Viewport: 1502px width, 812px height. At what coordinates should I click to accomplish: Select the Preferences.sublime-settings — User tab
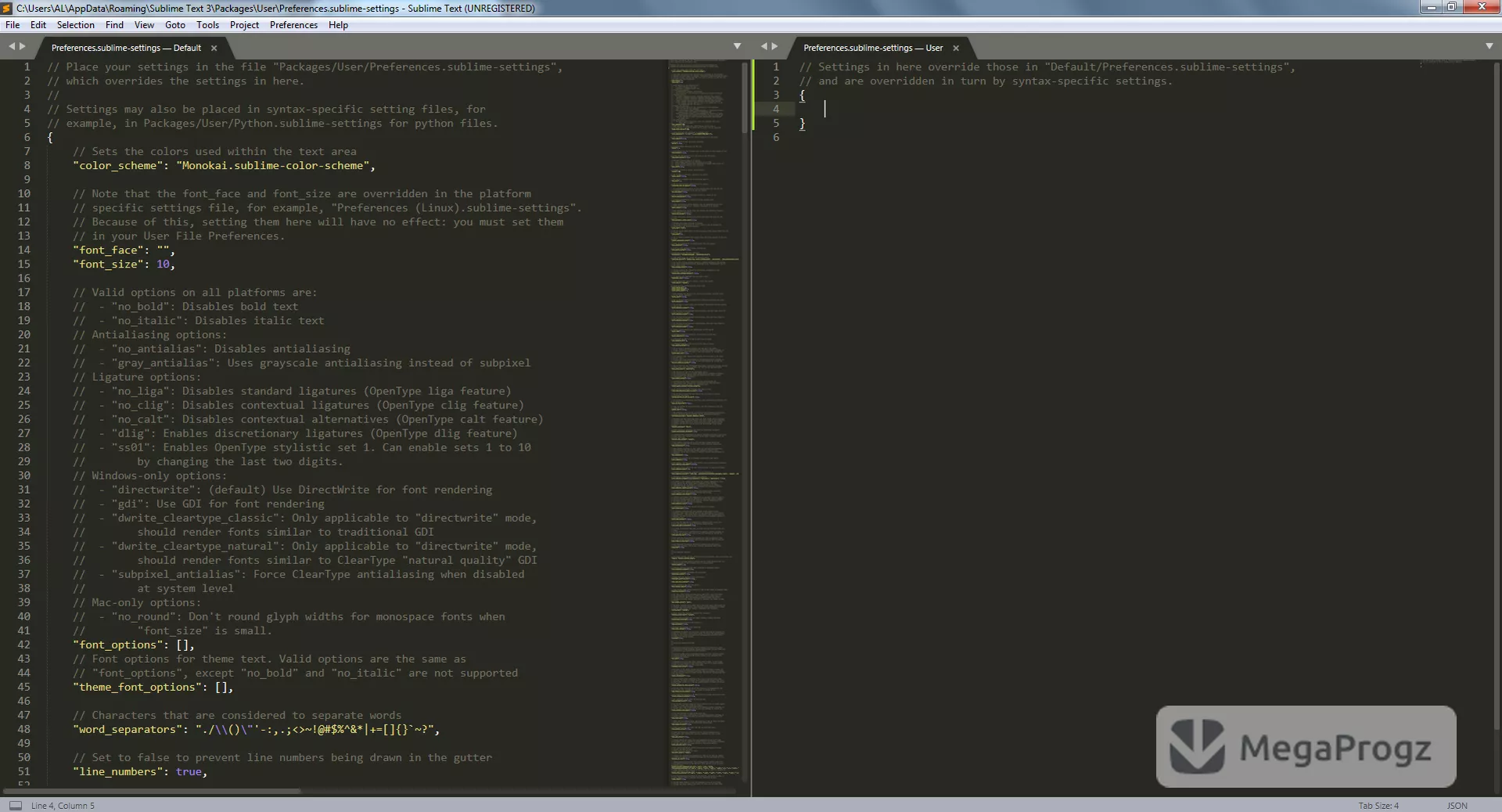click(x=873, y=48)
